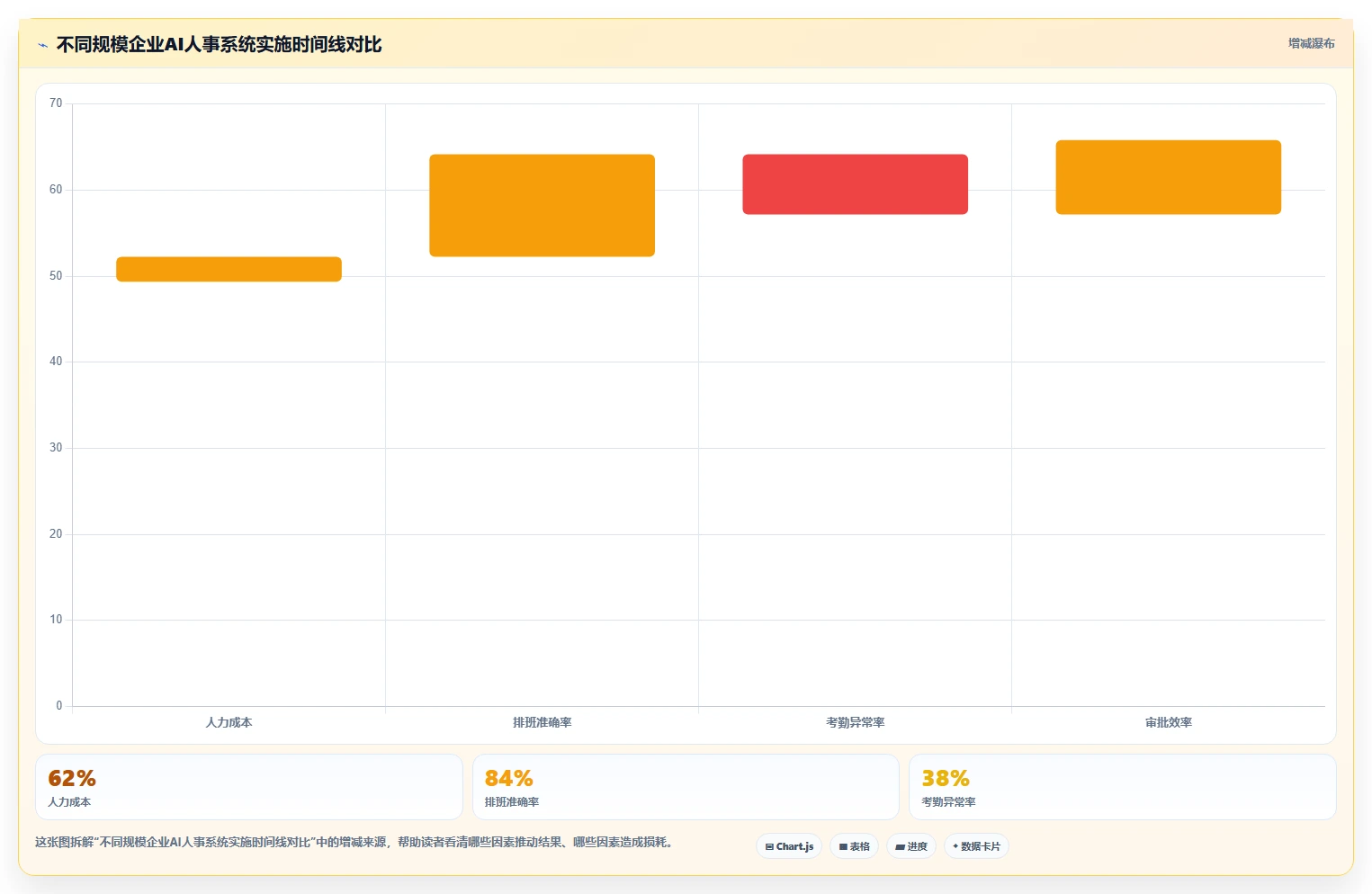
Task: Select the 表格 tag chip
Action: click(854, 846)
